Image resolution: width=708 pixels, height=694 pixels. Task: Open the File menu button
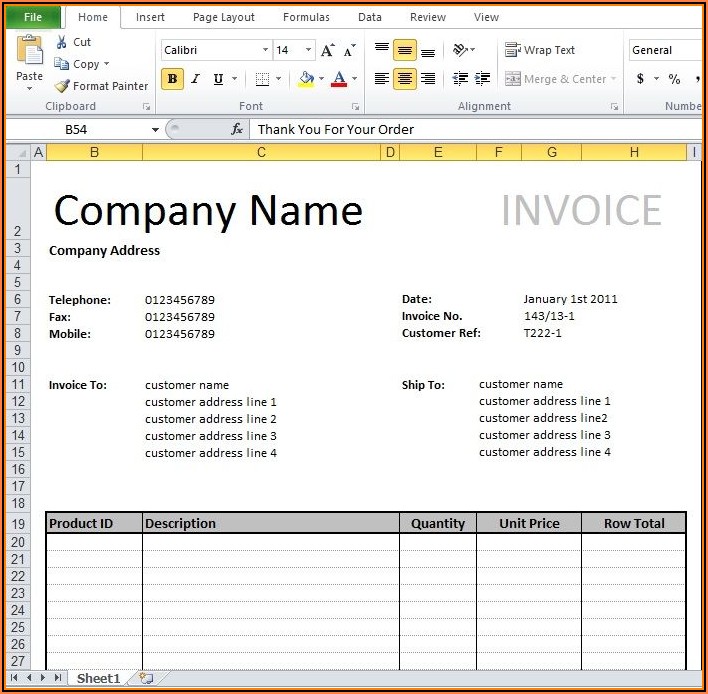33,17
